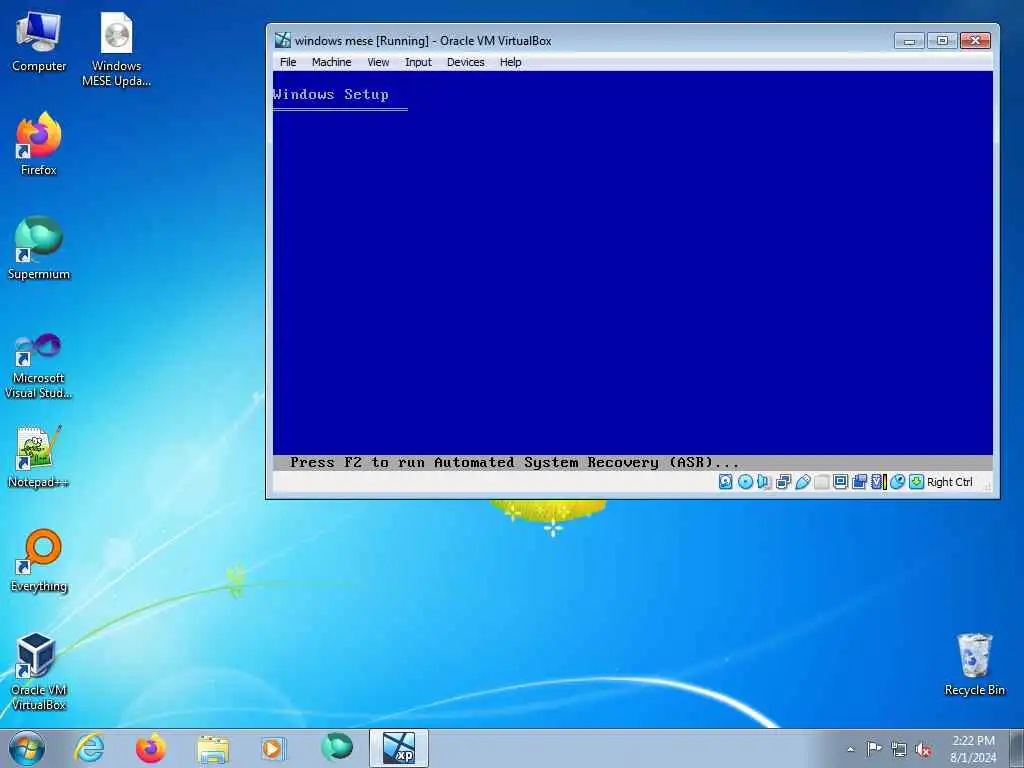Select the Firefox desktop shortcut
The width and height of the screenshot is (1024, 768).
click(x=39, y=144)
